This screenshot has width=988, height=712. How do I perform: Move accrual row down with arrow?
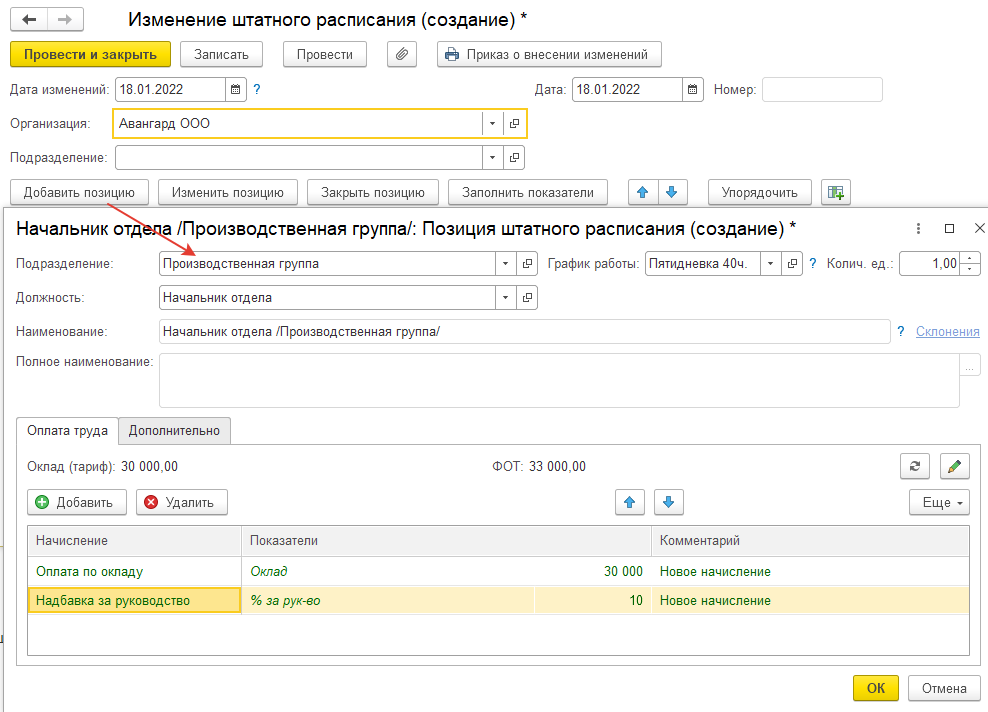click(x=669, y=502)
